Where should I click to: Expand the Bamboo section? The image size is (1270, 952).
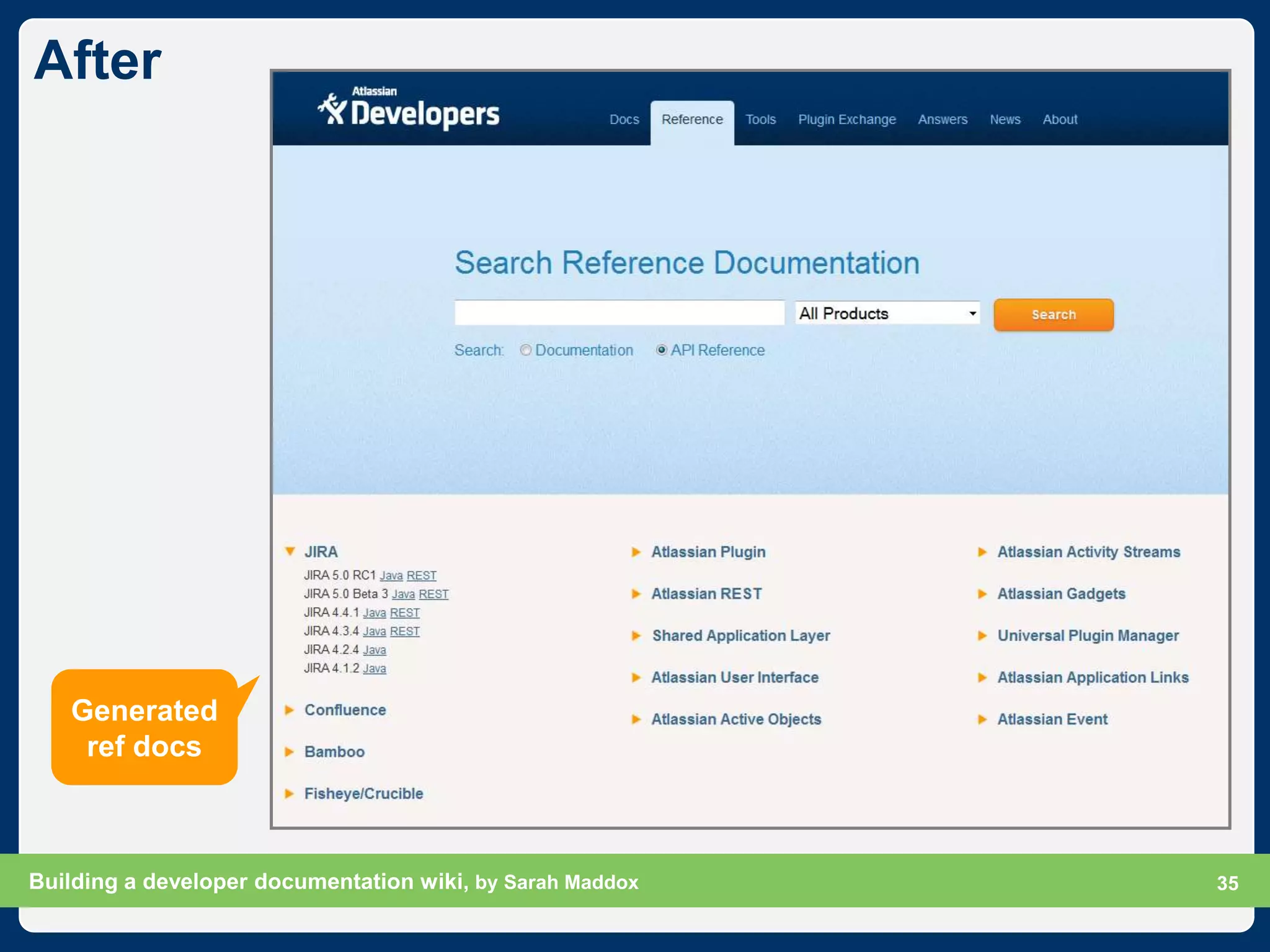(x=289, y=752)
